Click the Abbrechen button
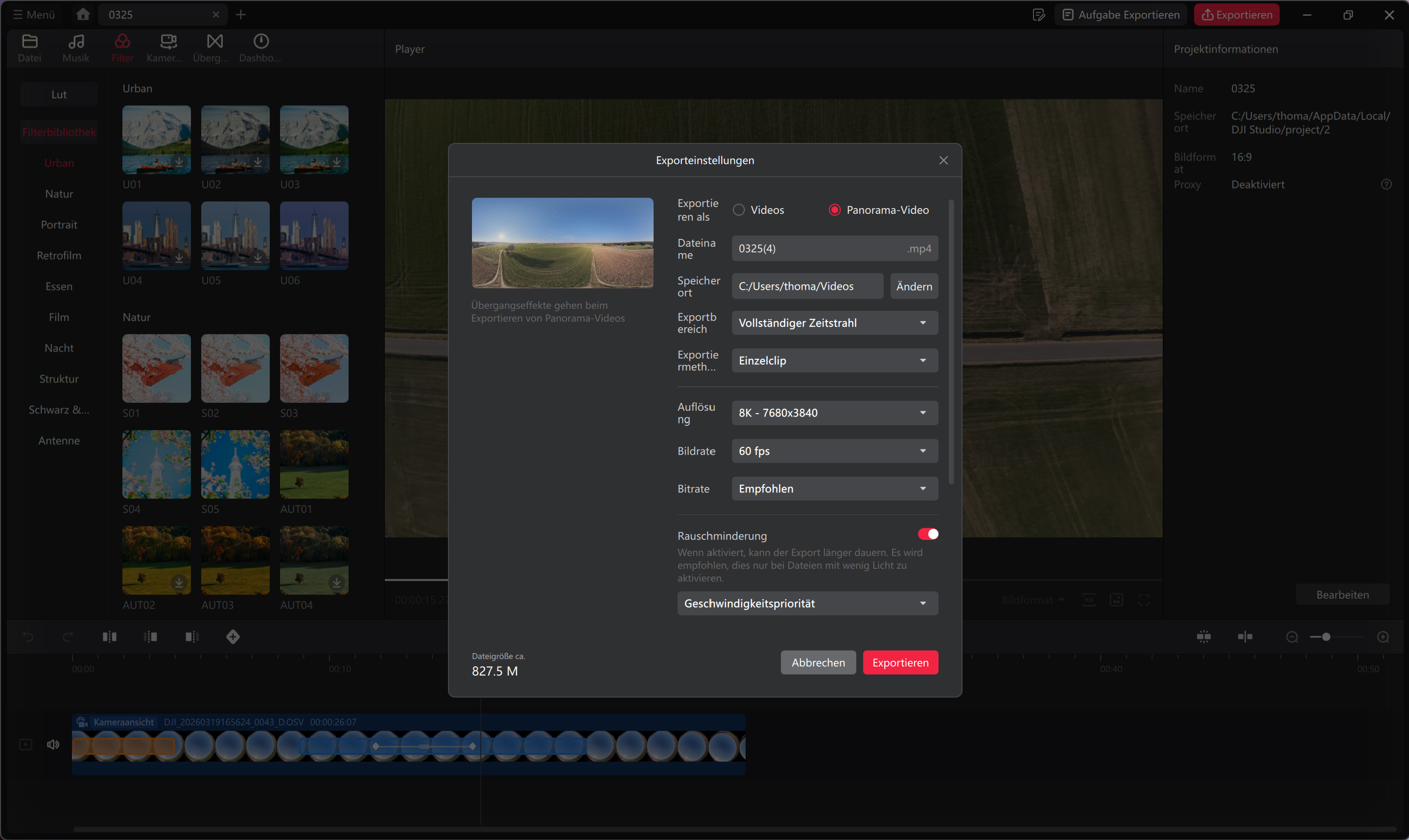 (x=818, y=662)
